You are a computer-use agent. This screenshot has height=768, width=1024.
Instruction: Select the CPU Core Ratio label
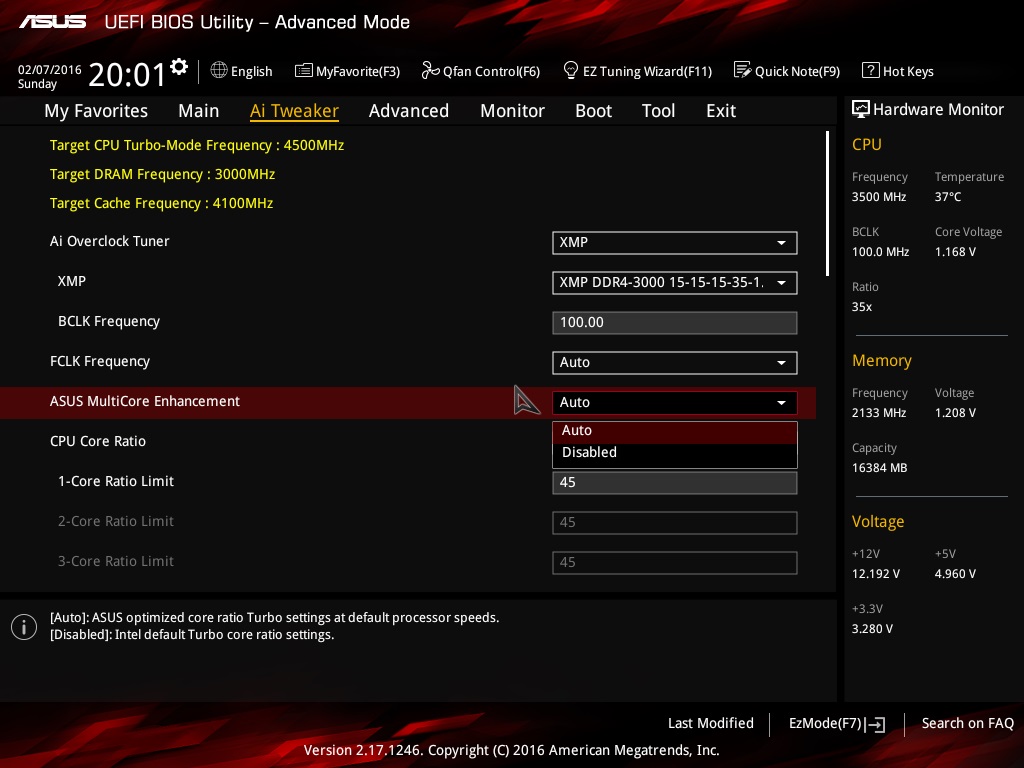pos(98,441)
